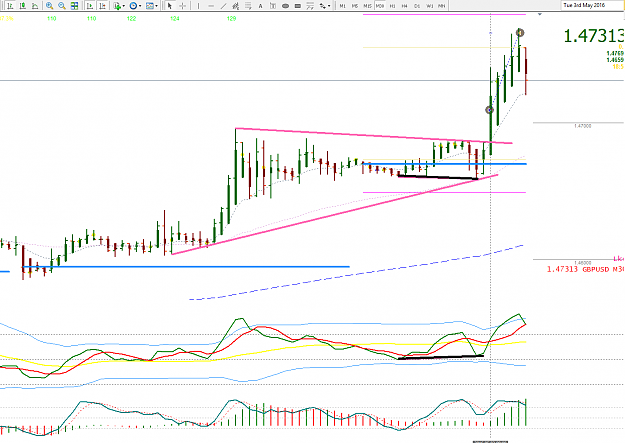The image size is (625, 443).
Task: Select the Fibonacci retracement tool
Action: coord(248,6)
